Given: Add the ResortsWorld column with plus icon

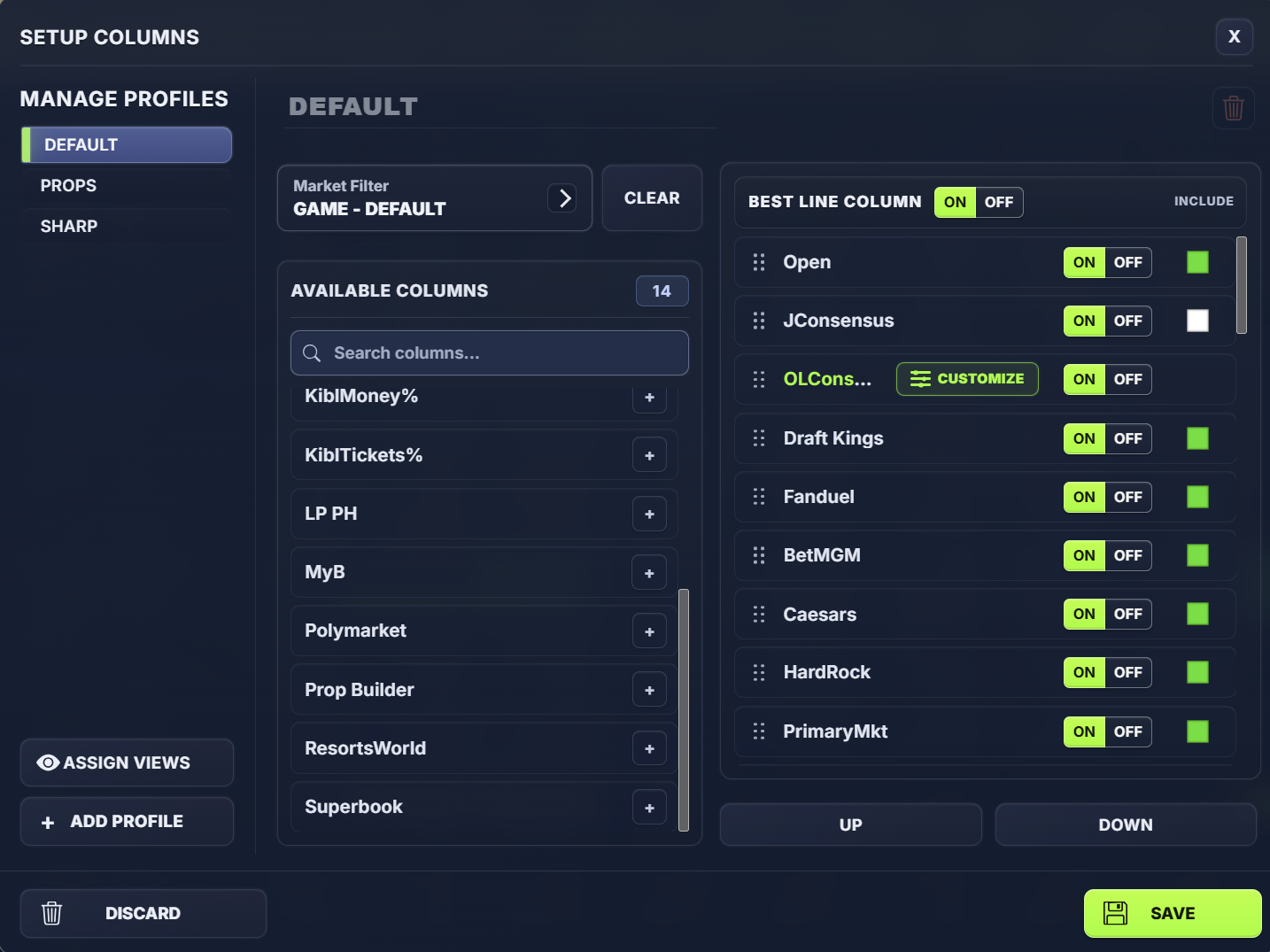Looking at the screenshot, I should [649, 748].
